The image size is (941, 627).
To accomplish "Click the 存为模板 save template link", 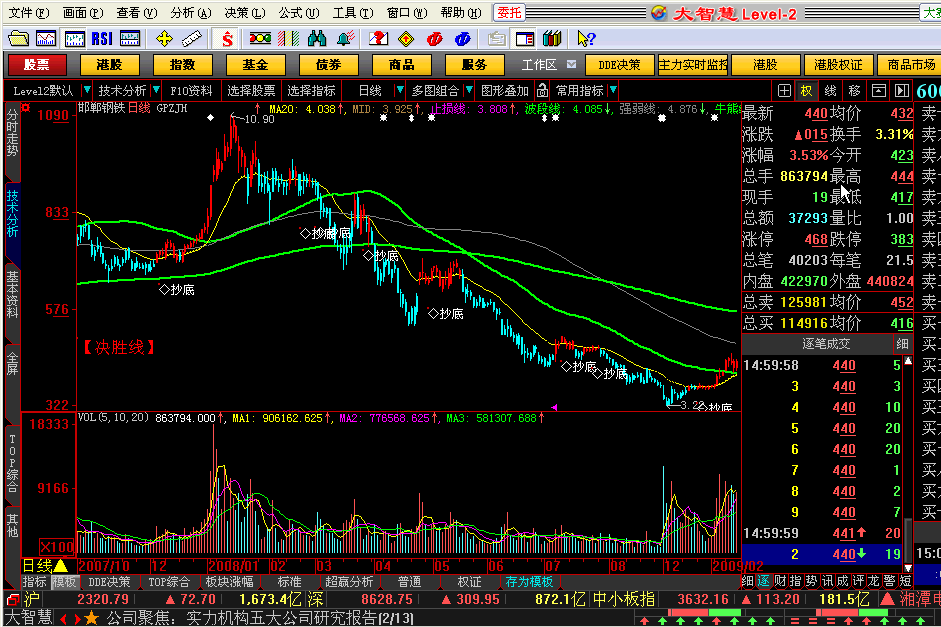I will click(529, 581).
